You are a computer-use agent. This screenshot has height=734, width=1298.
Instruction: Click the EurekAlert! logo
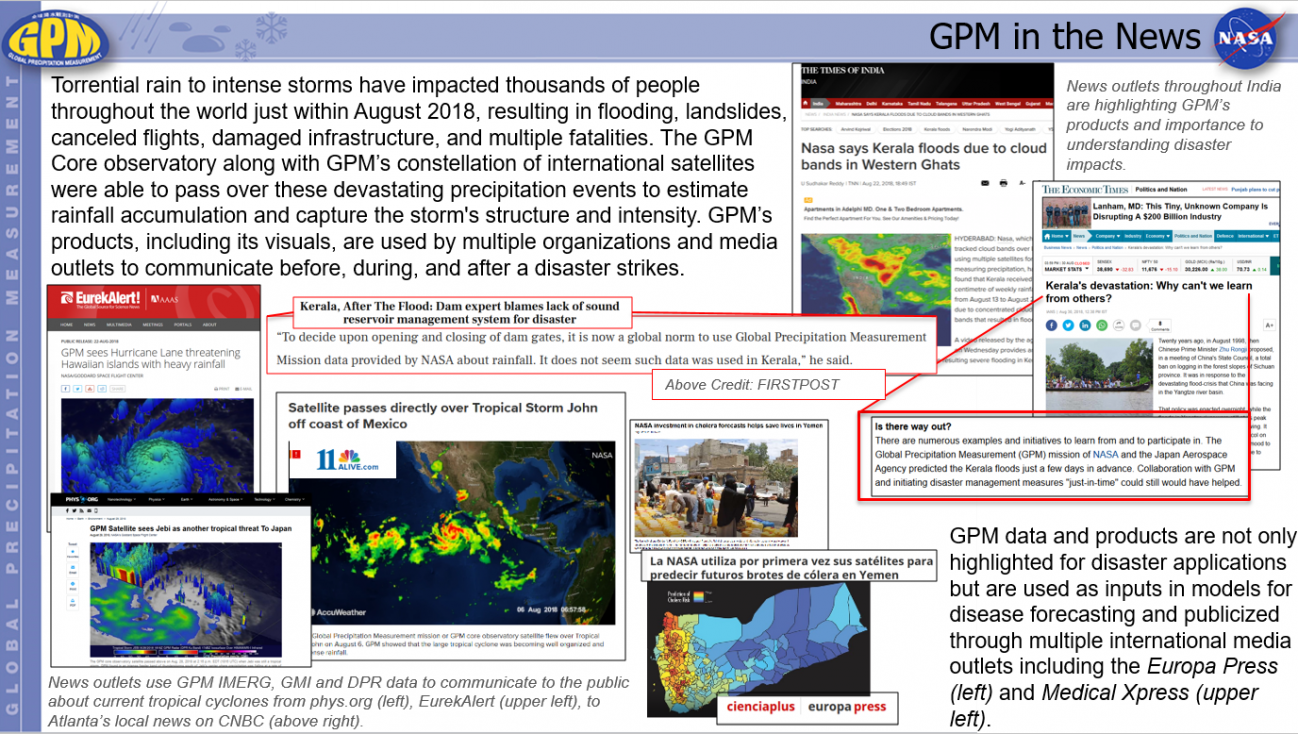click(x=100, y=298)
